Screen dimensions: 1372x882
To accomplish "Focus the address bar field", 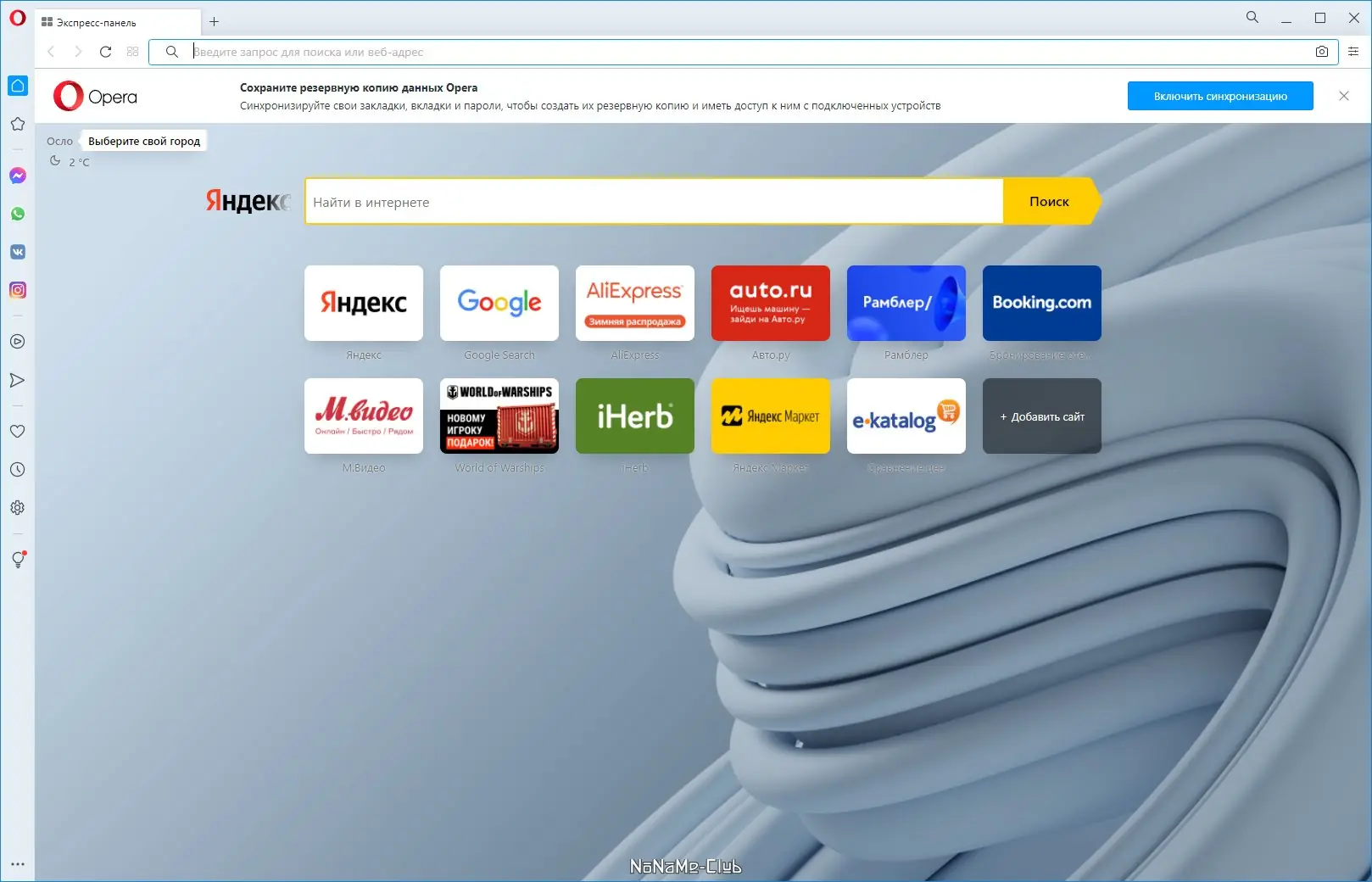I will (744, 52).
